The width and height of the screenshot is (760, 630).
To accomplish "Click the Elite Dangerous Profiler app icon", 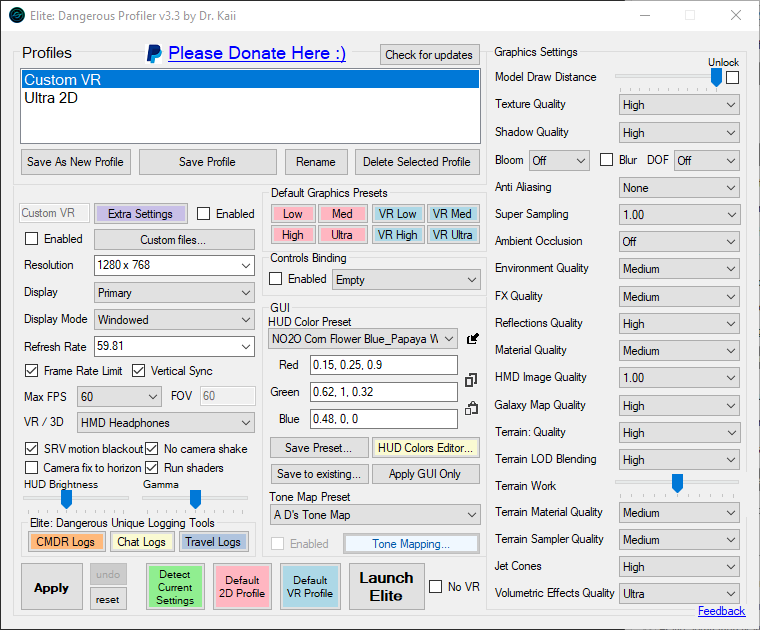I will click(x=17, y=16).
